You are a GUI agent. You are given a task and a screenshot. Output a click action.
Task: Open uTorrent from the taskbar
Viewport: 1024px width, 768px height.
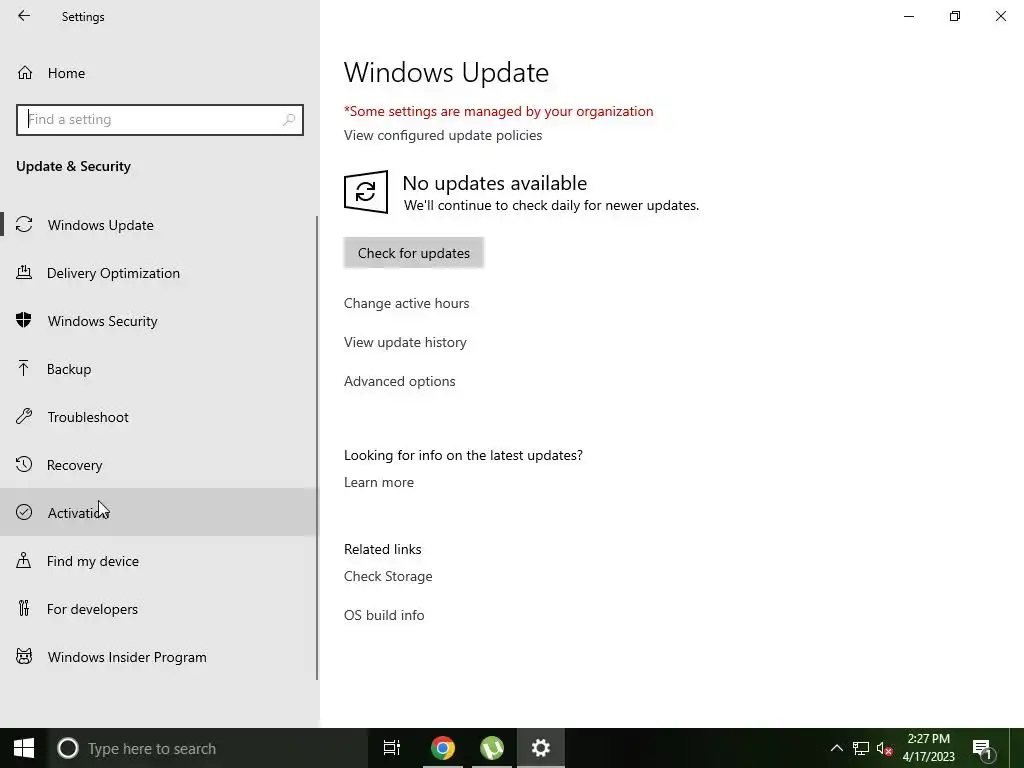[x=492, y=748]
